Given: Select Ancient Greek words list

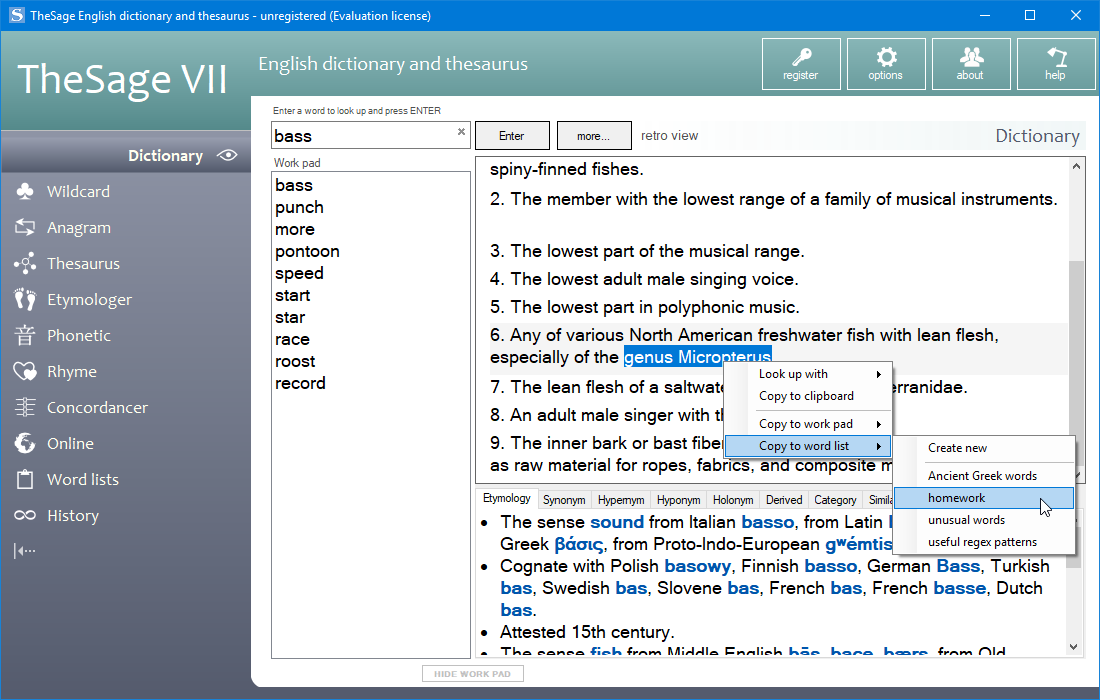Looking at the screenshot, I should (x=983, y=476).
